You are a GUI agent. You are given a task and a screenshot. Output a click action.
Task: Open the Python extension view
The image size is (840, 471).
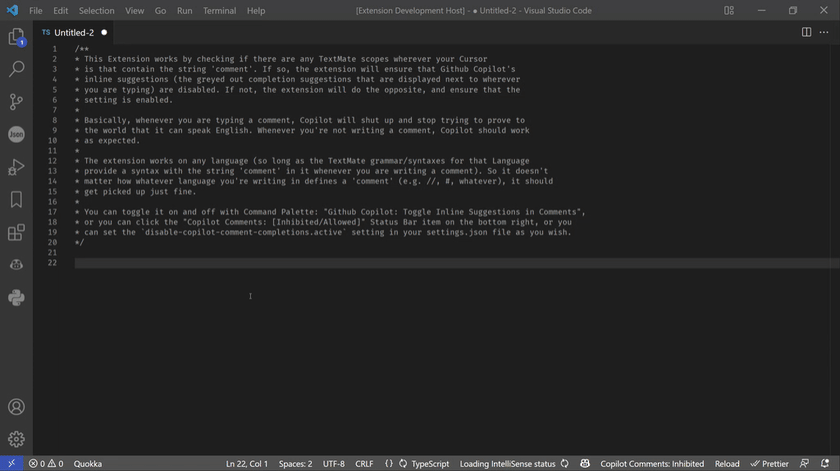click(16, 297)
